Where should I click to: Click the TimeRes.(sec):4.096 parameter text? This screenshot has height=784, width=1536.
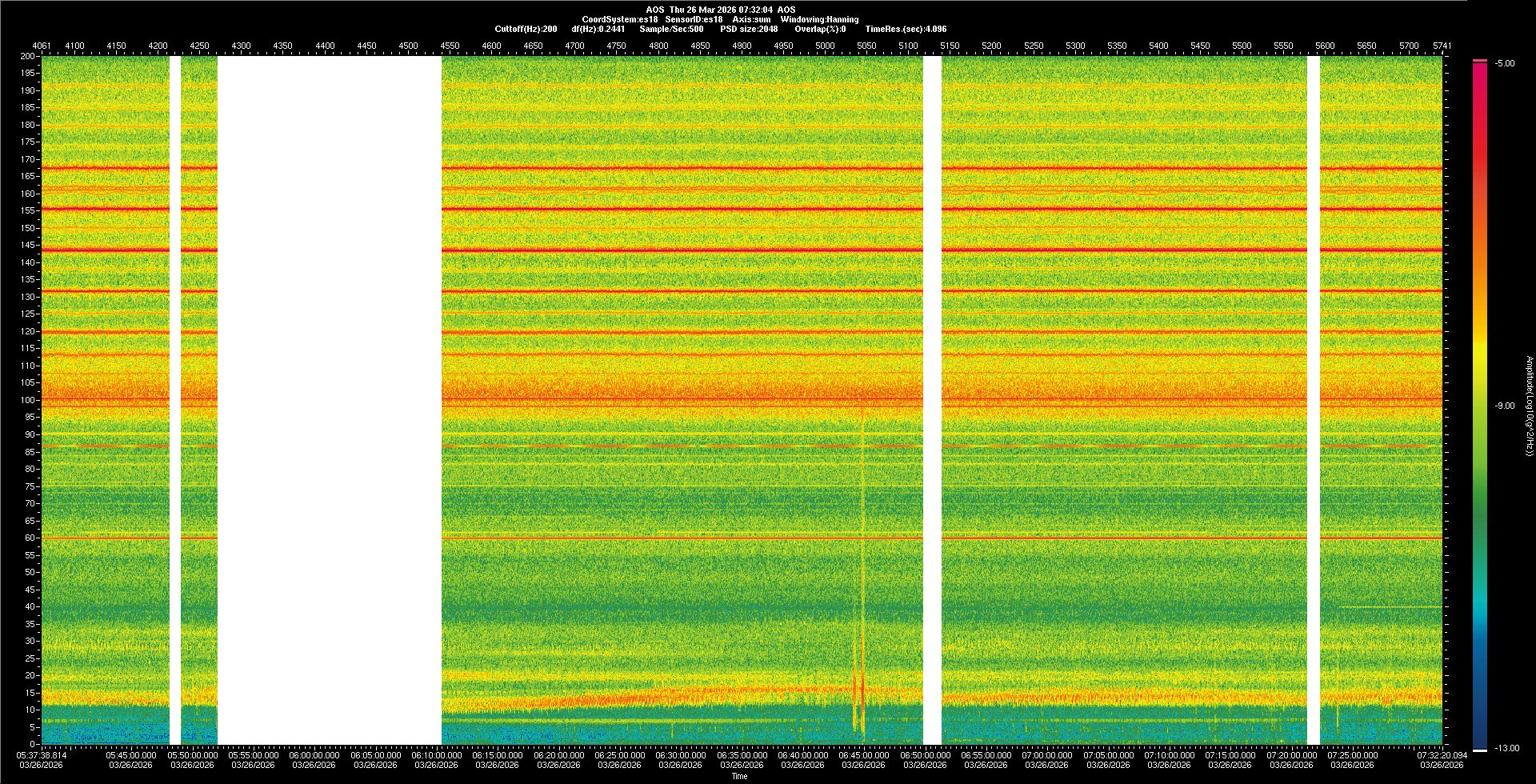click(x=906, y=29)
